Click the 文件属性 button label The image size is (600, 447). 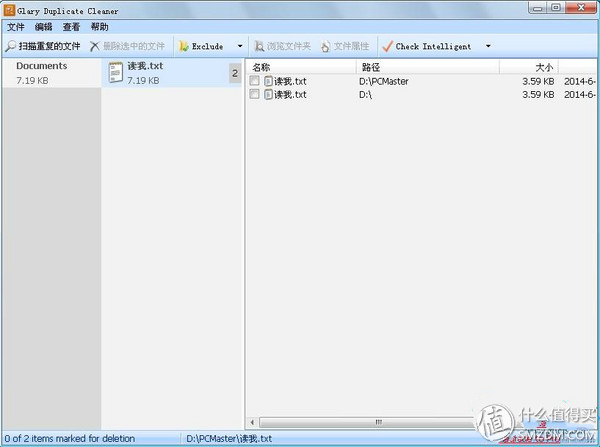[351, 46]
